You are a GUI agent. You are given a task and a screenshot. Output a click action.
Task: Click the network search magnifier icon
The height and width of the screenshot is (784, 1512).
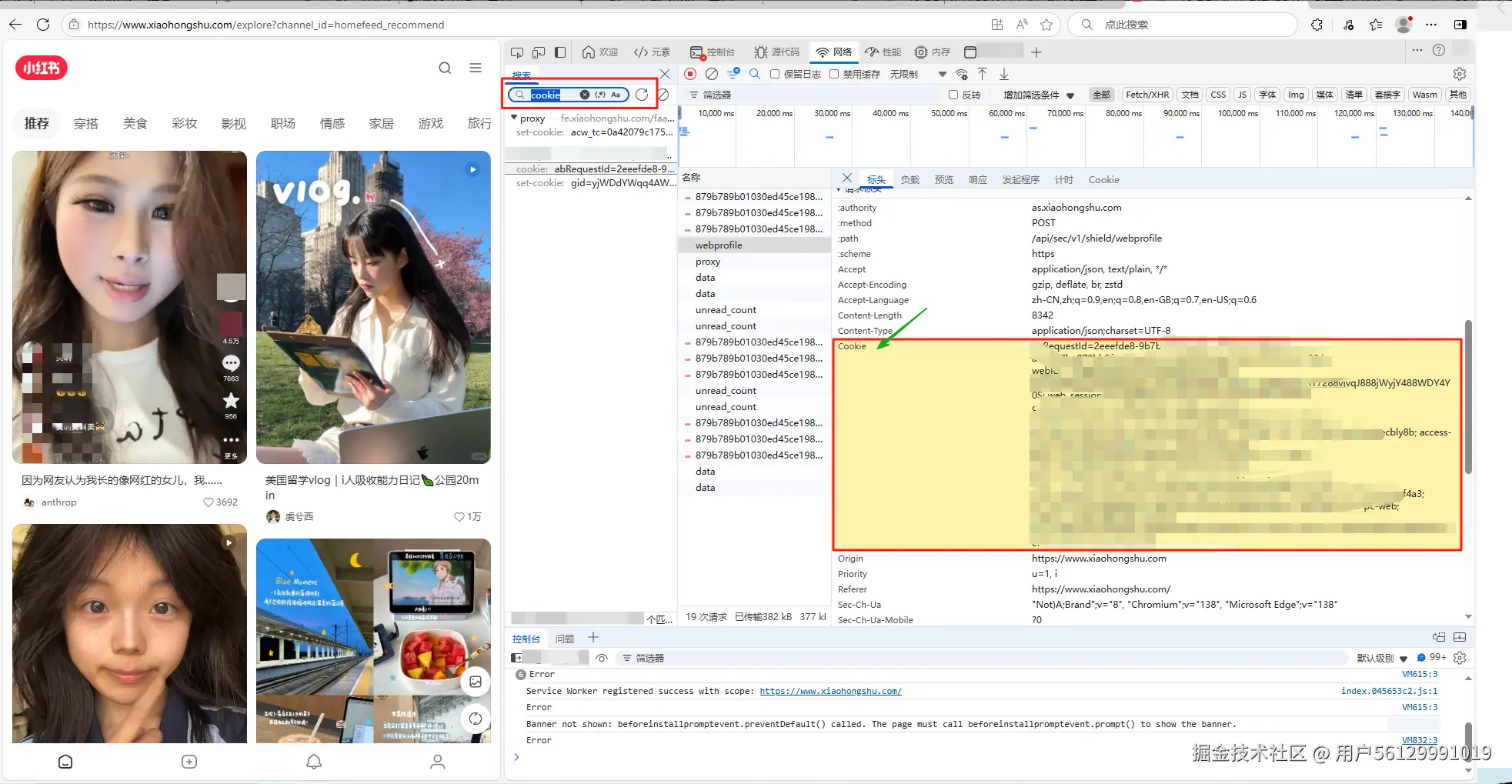[755, 74]
